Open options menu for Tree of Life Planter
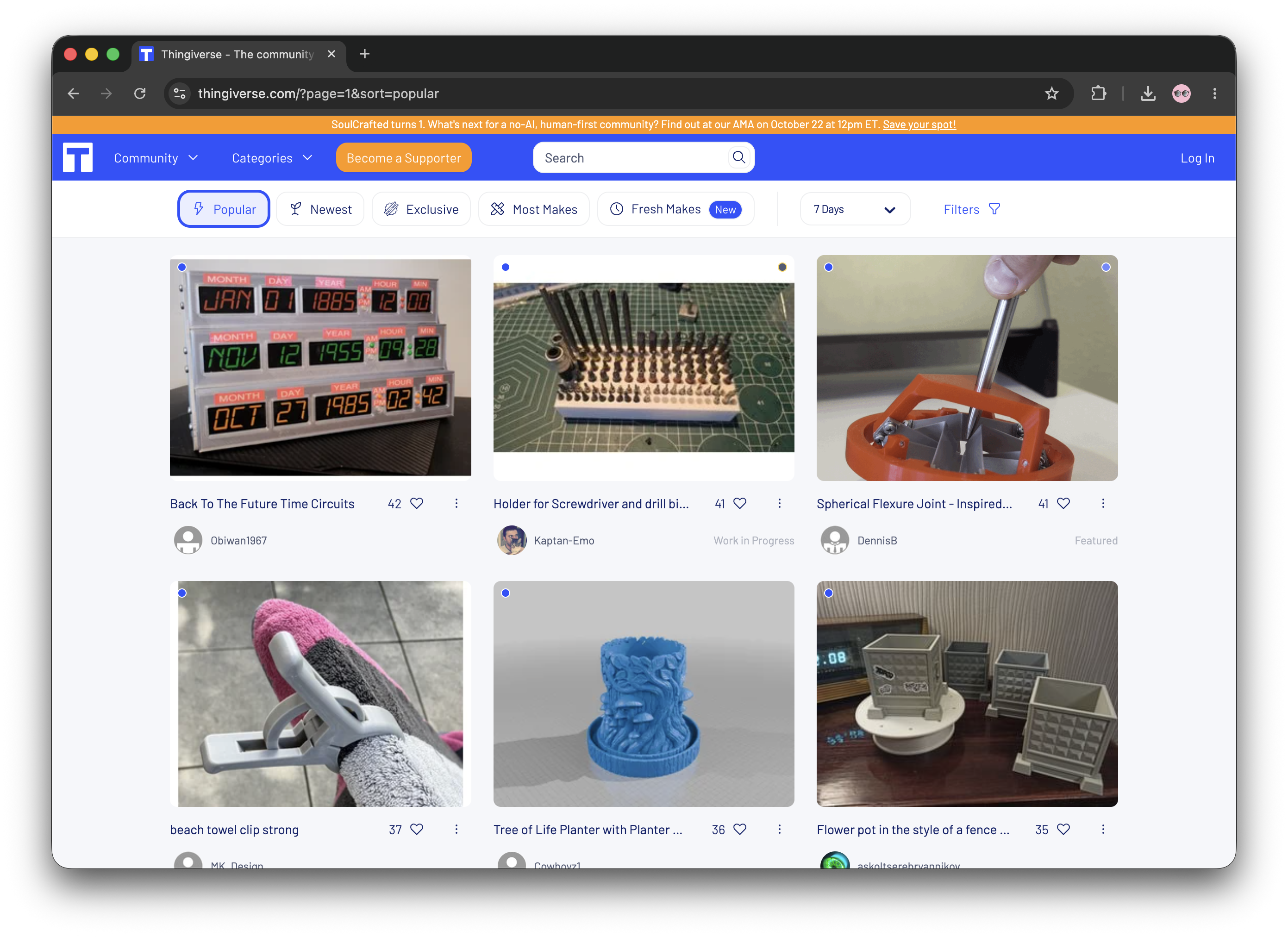Screen dimensions: 1288x937 pyautogui.click(x=780, y=829)
